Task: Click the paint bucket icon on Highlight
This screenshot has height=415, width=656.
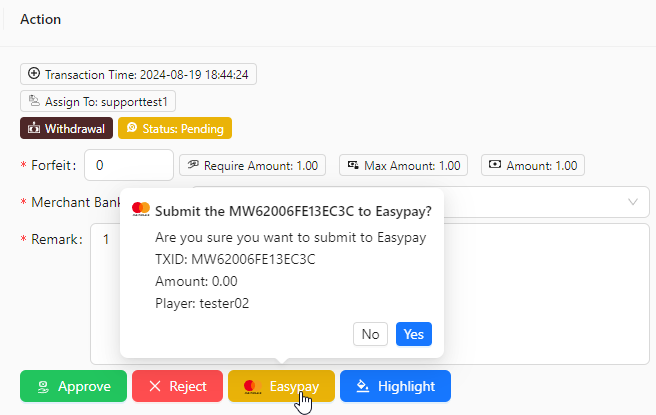Action: pyautogui.click(x=363, y=386)
